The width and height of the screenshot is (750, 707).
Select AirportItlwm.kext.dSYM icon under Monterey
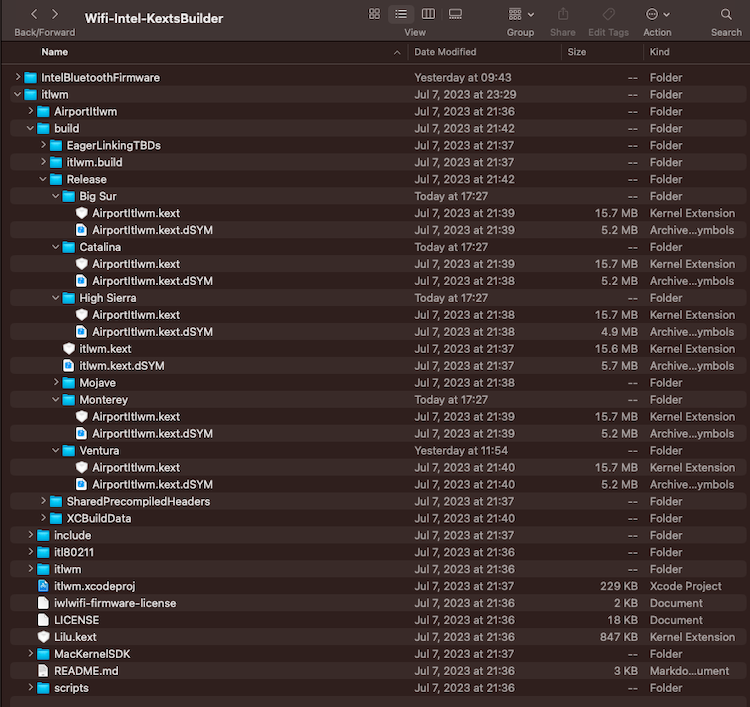click(x=81, y=433)
